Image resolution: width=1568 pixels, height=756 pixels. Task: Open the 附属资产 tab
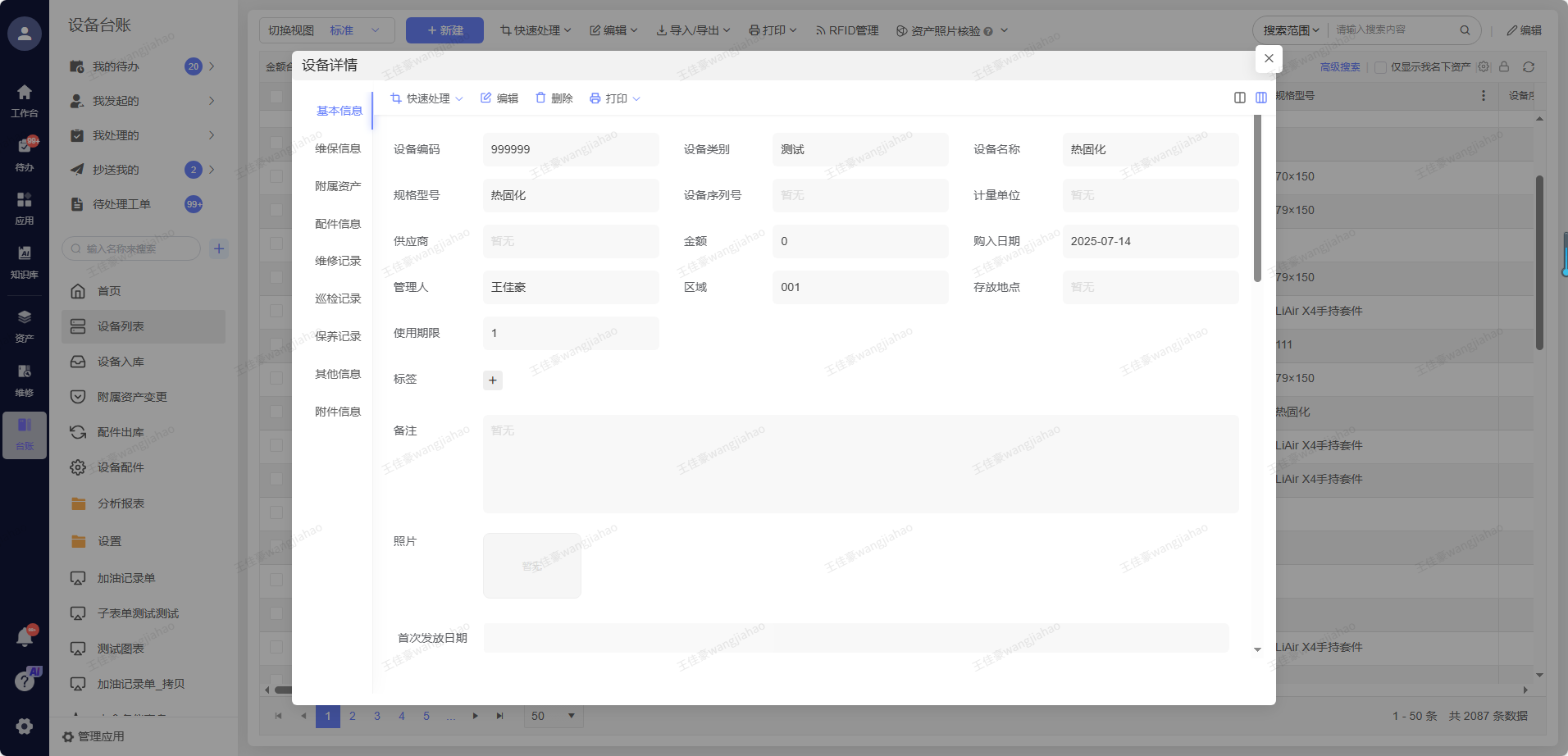(338, 186)
